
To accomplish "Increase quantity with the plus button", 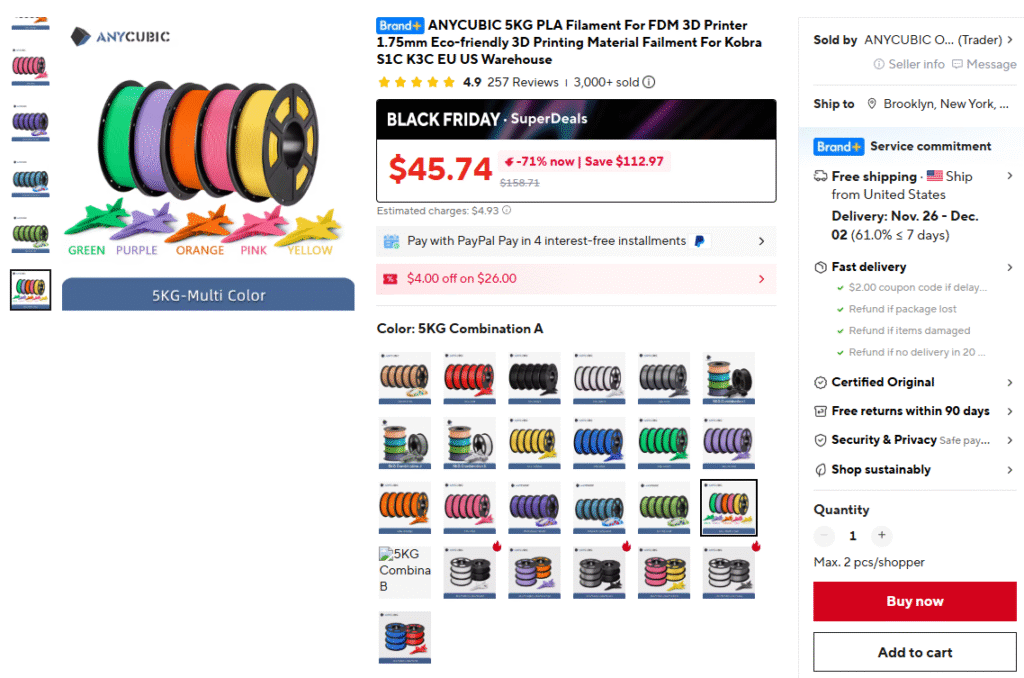I will (x=882, y=536).
